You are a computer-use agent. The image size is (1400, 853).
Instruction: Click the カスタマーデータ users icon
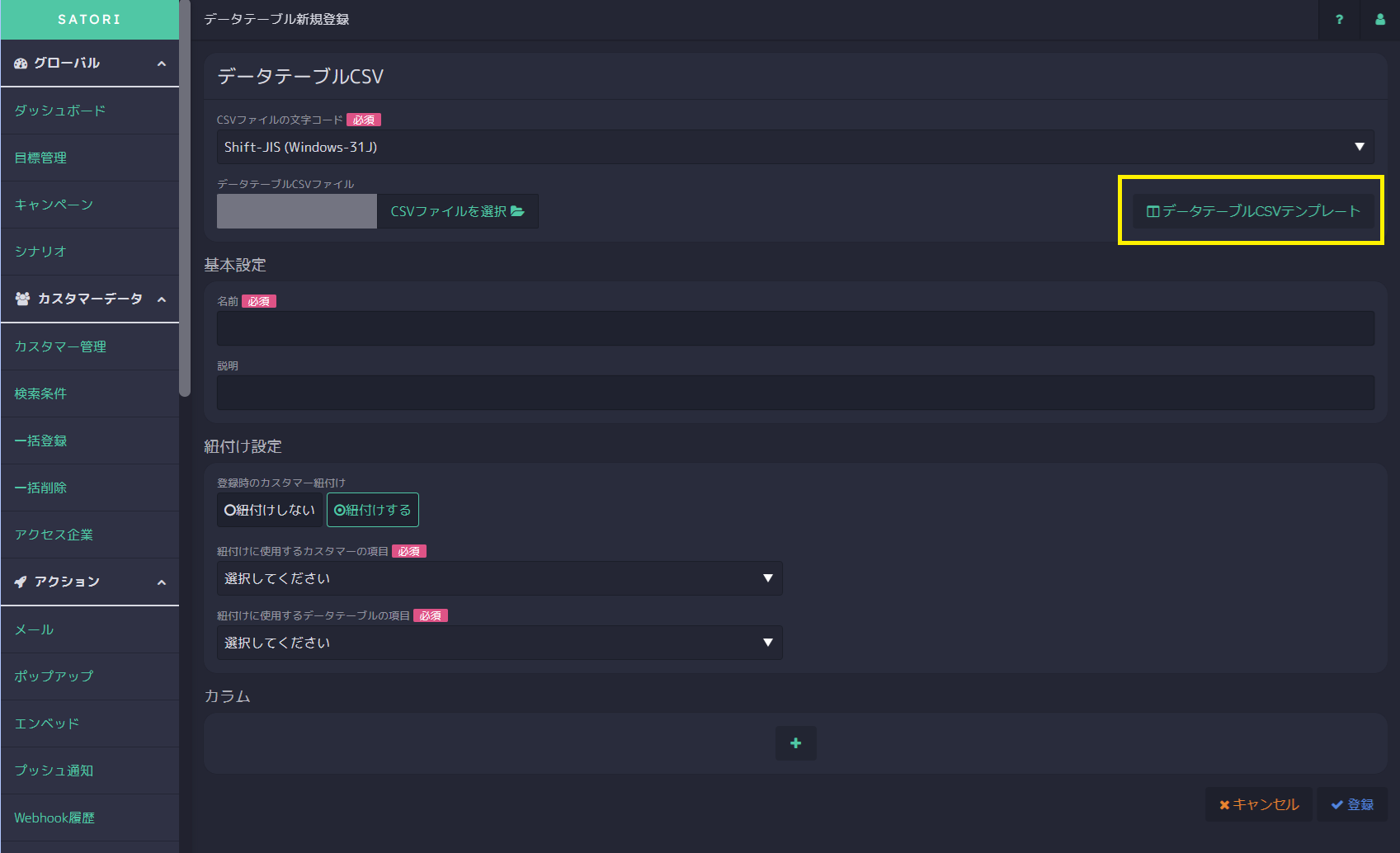(22, 299)
